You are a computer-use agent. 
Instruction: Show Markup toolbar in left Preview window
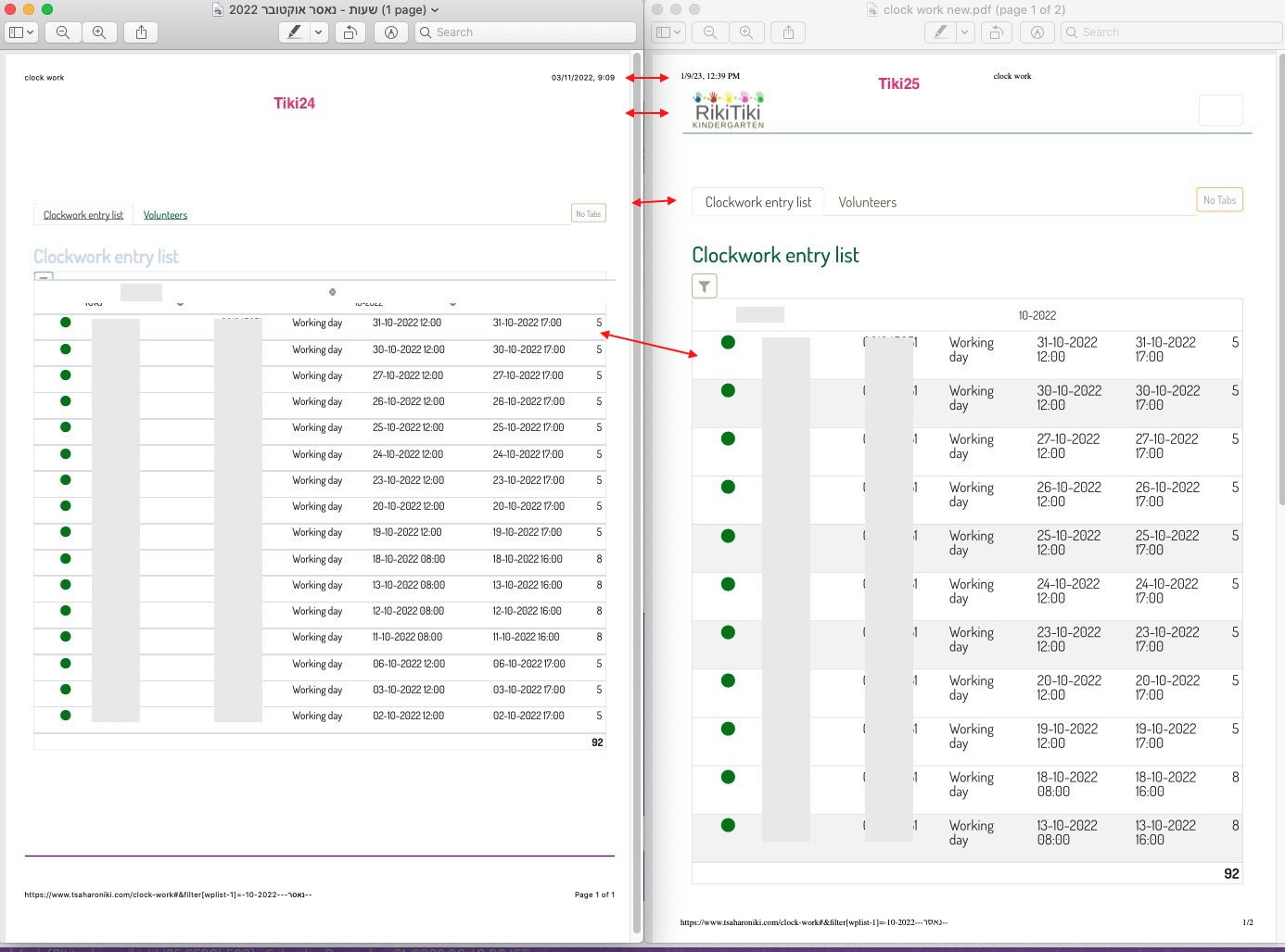pyautogui.click(x=391, y=32)
